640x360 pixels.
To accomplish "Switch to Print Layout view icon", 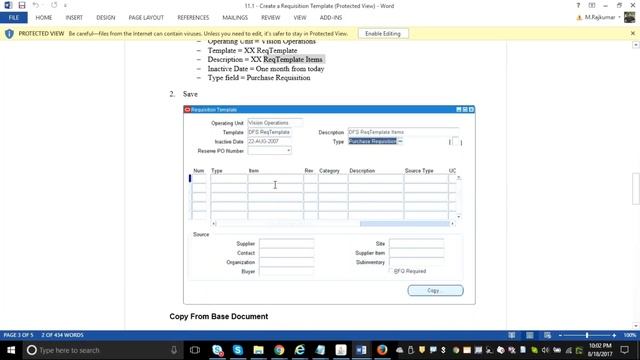I will tap(529, 335).
